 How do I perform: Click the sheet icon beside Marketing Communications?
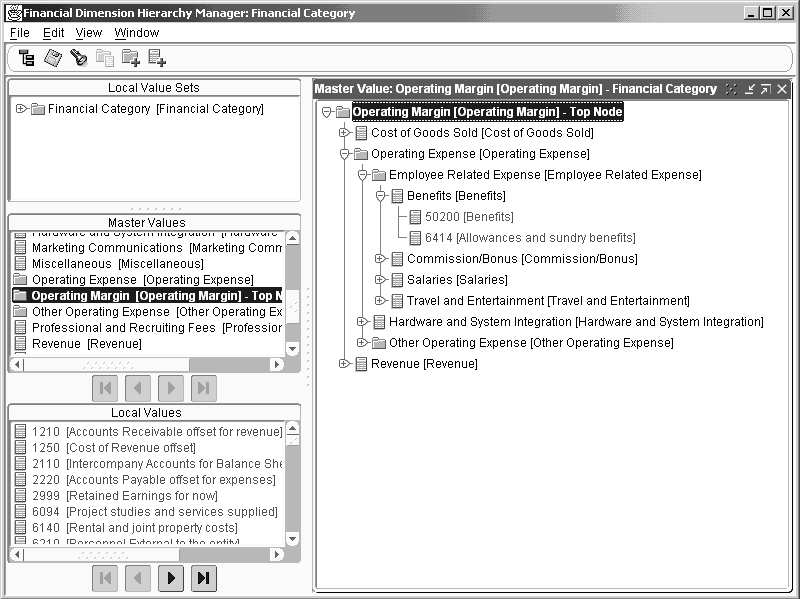(x=20, y=247)
